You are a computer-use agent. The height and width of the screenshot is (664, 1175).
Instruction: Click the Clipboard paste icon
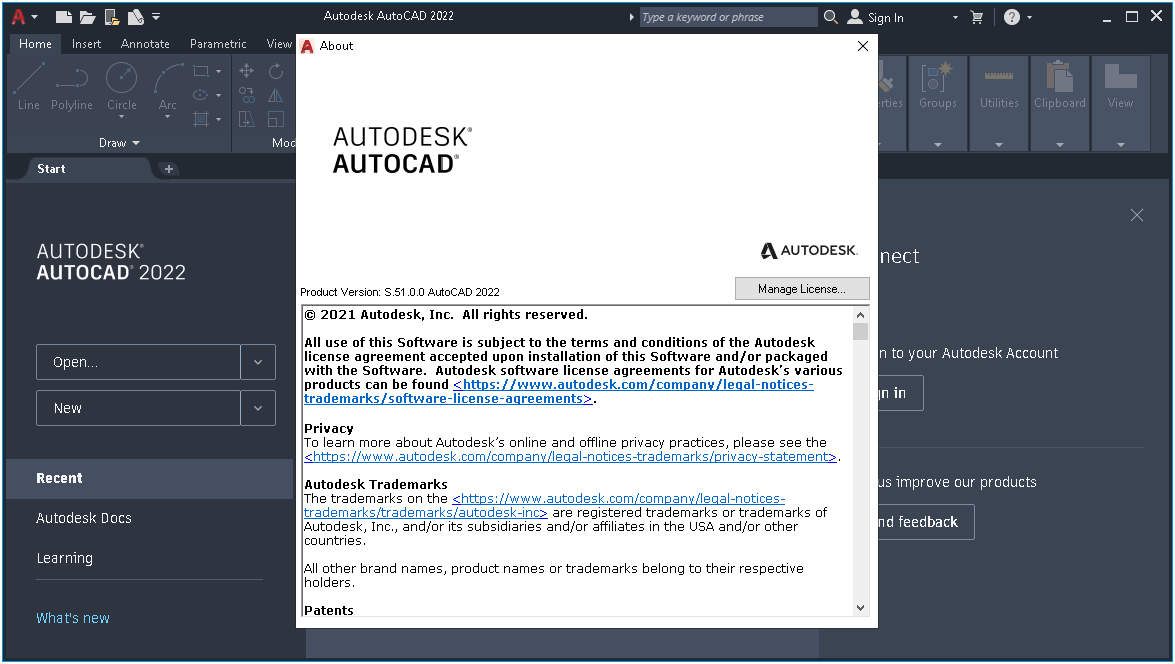1060,77
